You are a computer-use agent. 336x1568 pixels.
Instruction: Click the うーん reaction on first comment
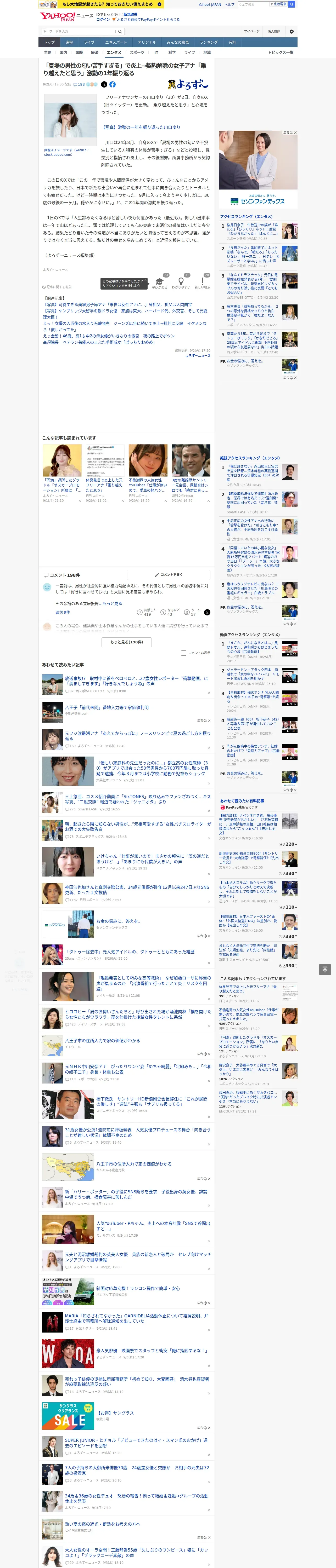coord(192,612)
